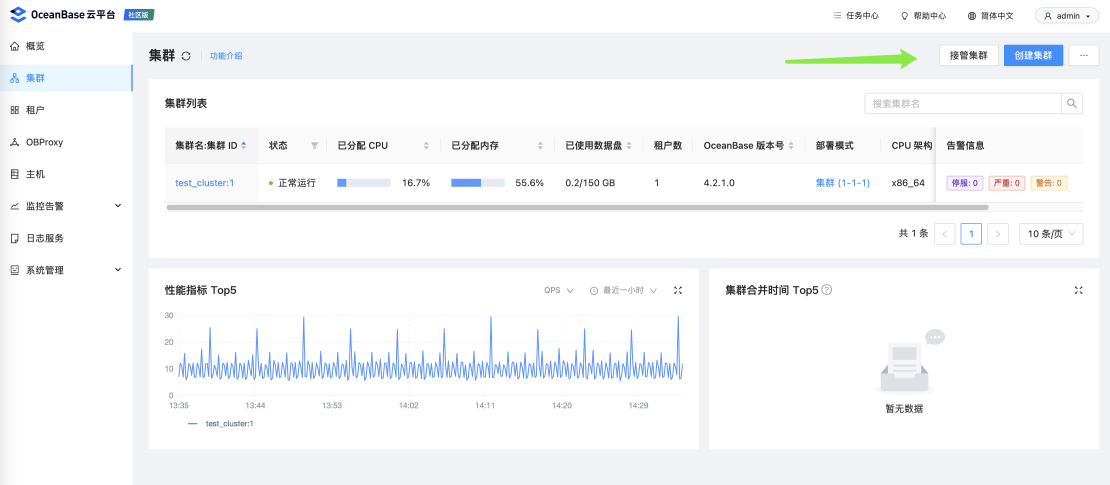Click the 创建集群 button
Viewport: 1110px width, 485px height.
(x=1034, y=55)
